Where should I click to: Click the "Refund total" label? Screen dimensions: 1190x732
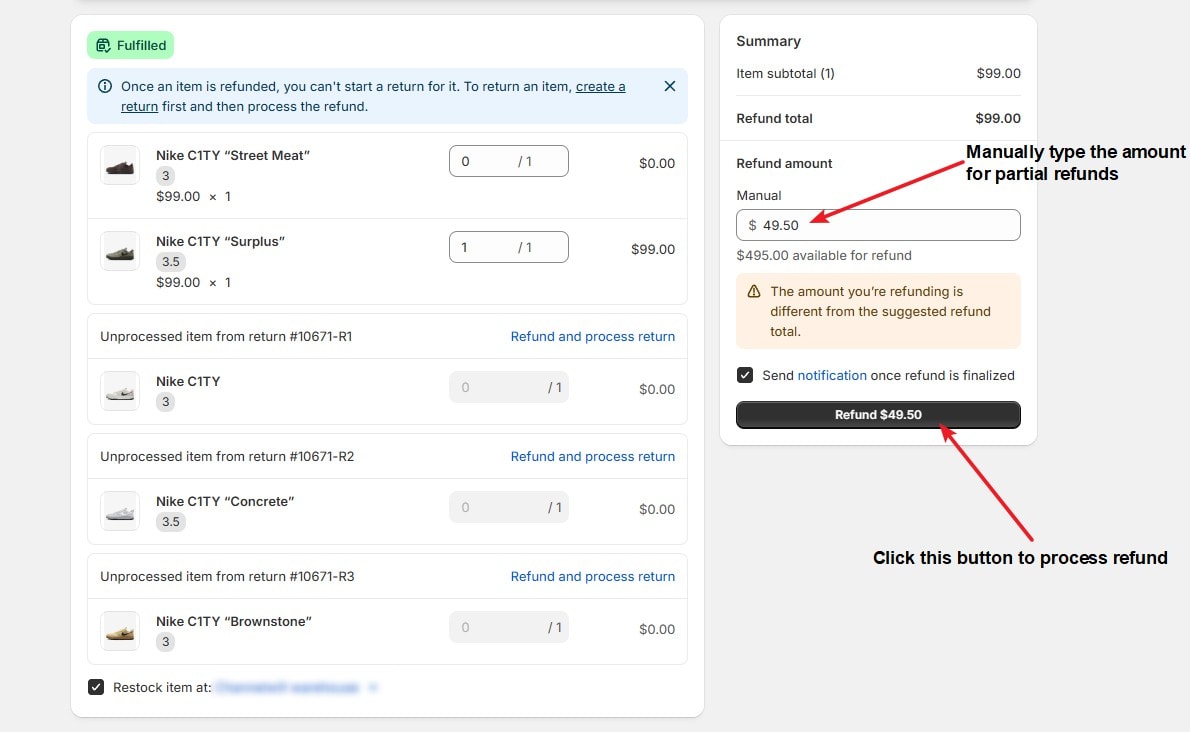click(x=774, y=118)
